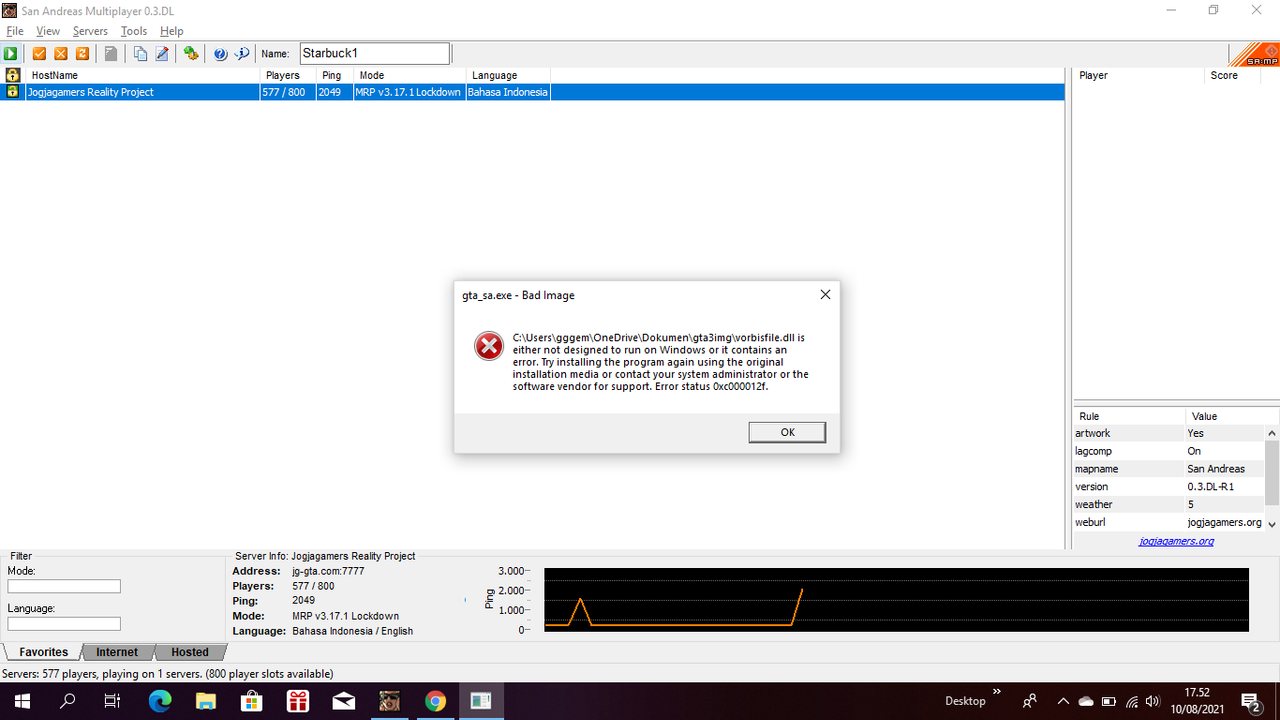This screenshot has width=1280, height=720.
Task: Switch to the Internet tab
Action: [117, 652]
